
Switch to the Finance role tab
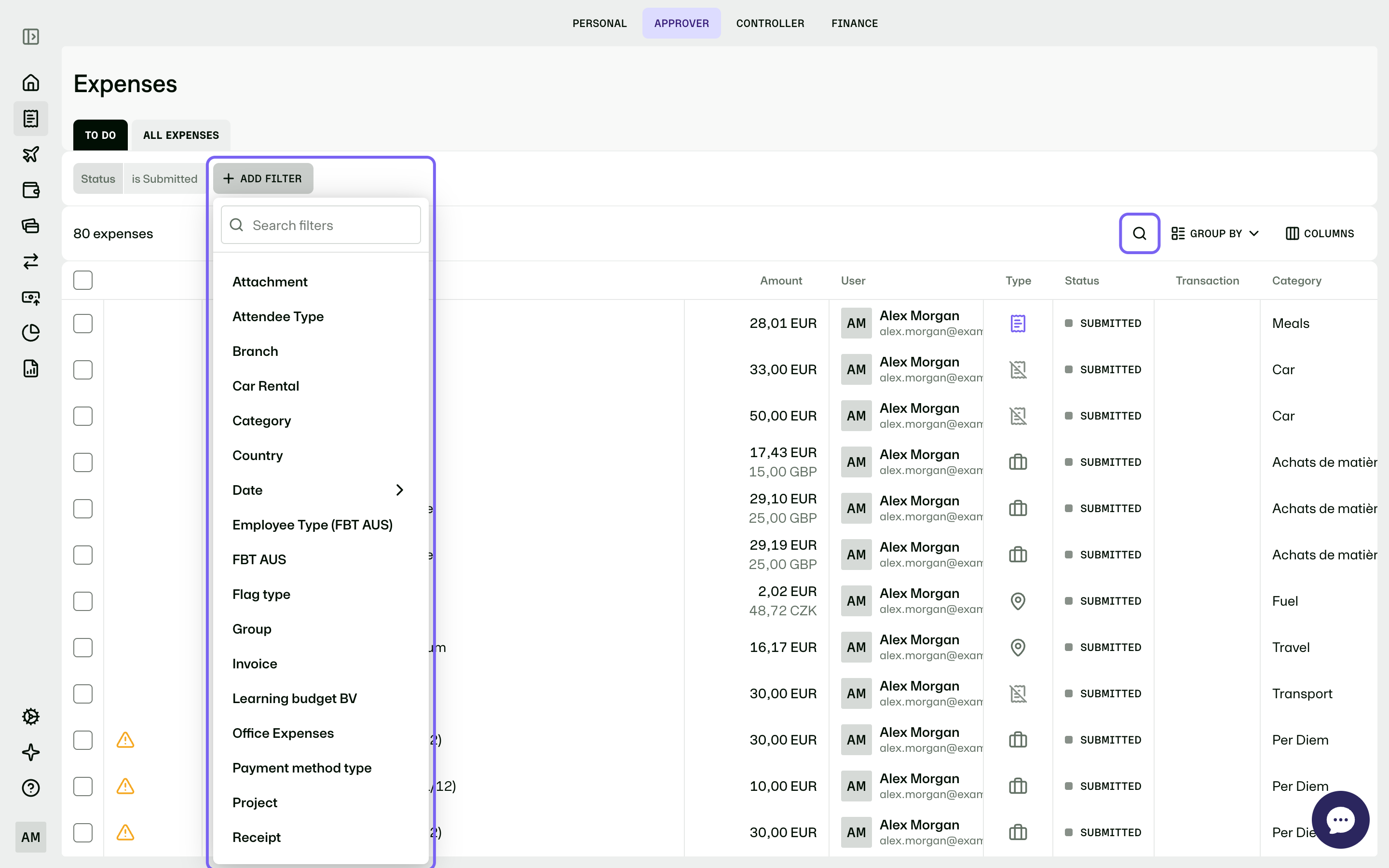coord(854,23)
